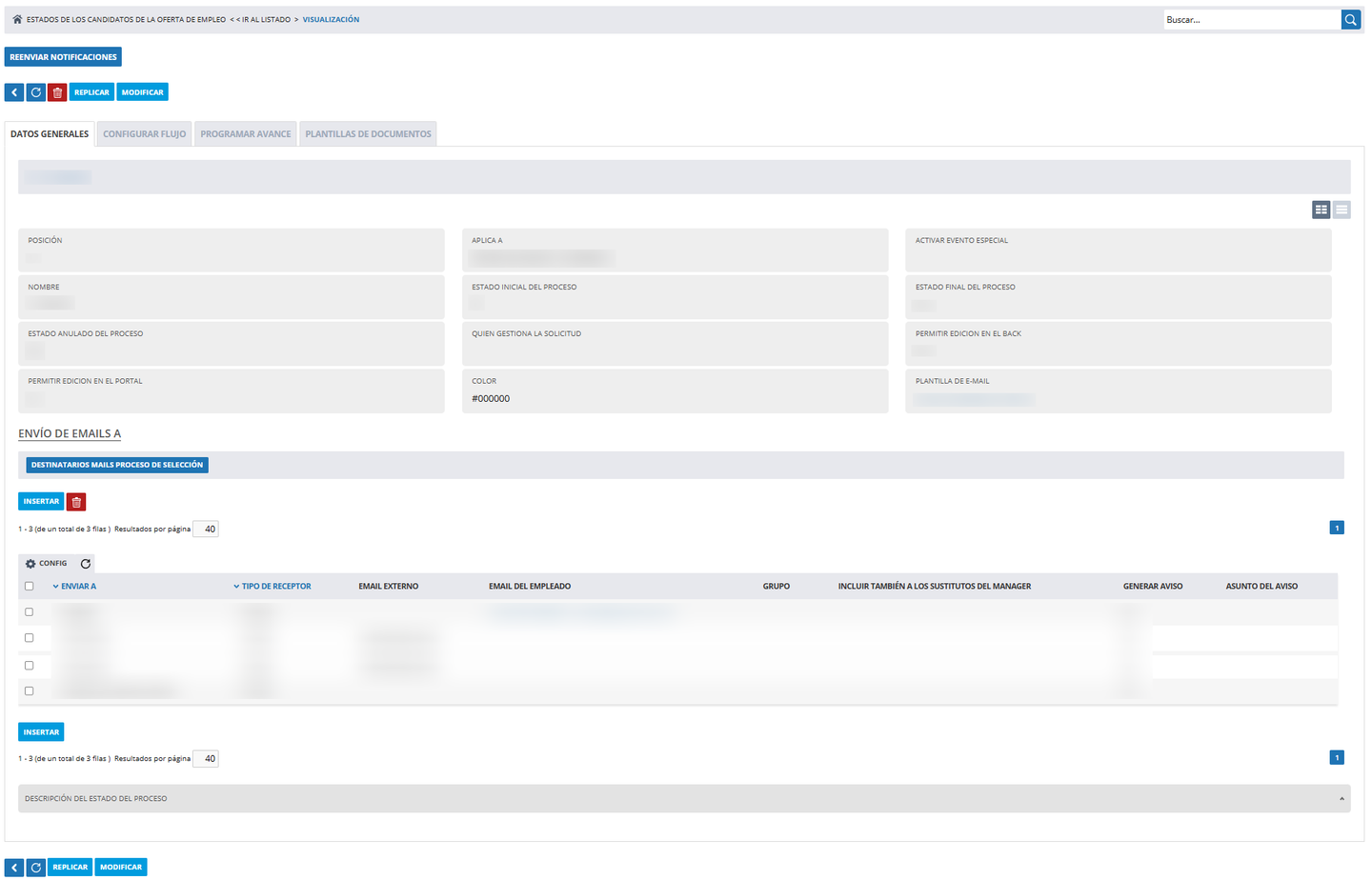
Task: Click the red trash icon beside Replicar
Action: (57, 92)
